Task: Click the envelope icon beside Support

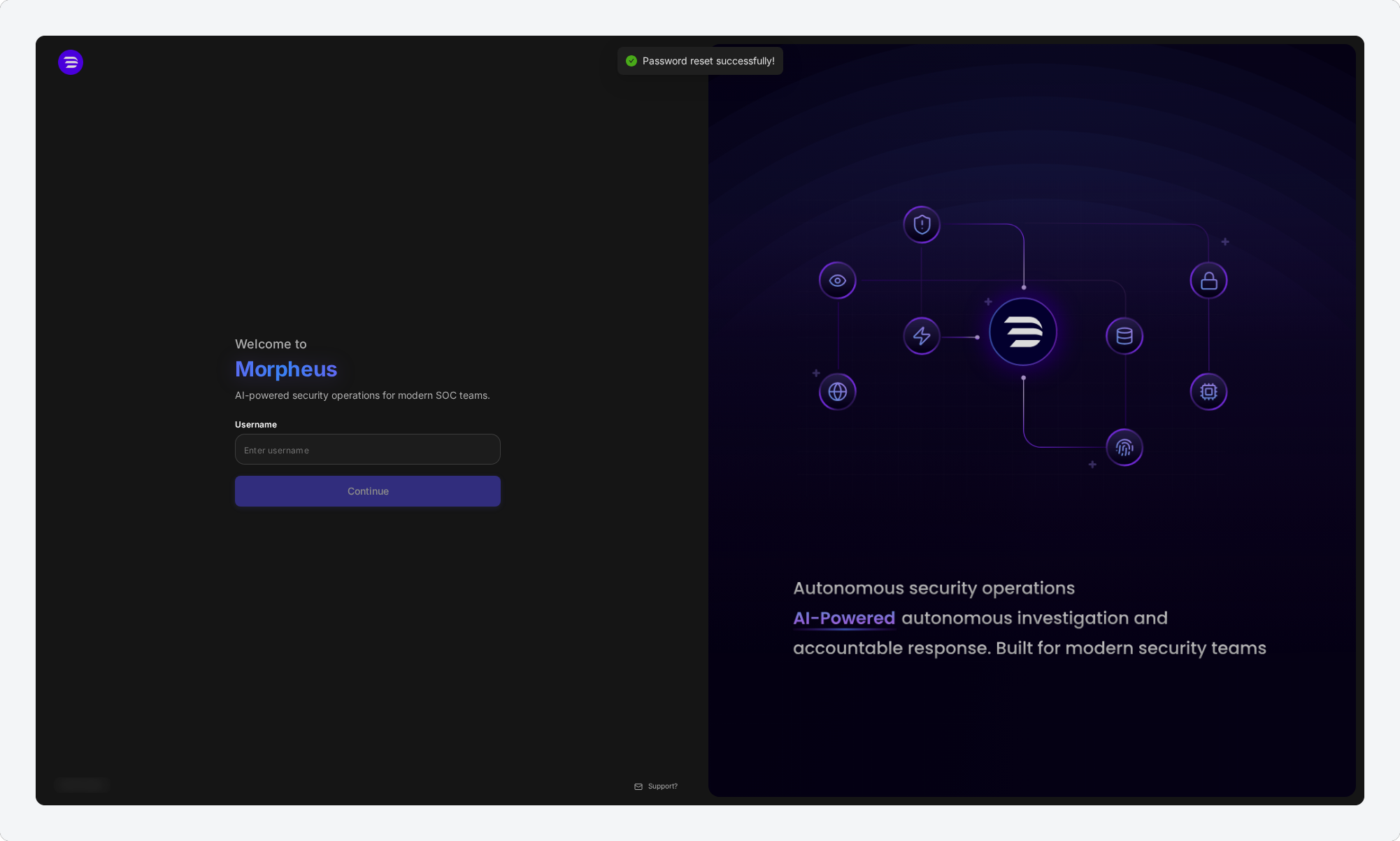Action: [638, 786]
